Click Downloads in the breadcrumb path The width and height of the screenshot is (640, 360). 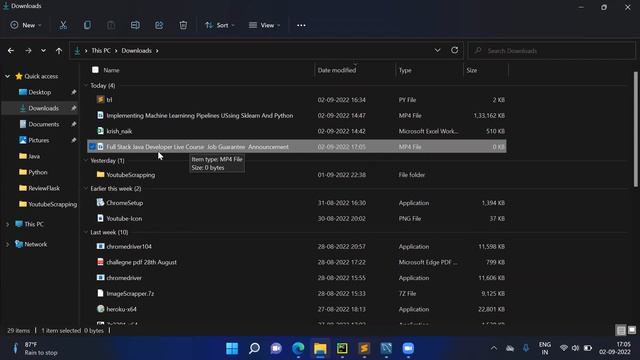tap(136, 51)
